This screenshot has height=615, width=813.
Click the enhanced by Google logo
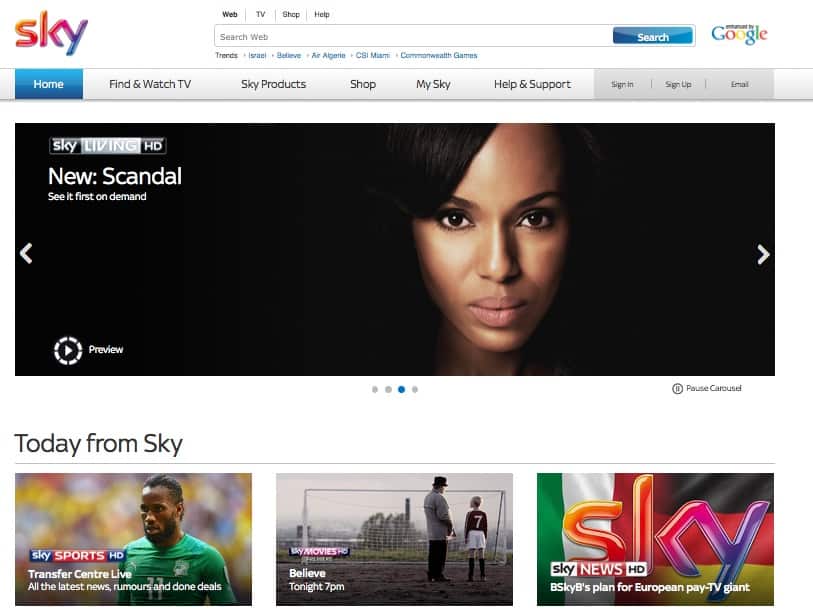click(x=739, y=34)
